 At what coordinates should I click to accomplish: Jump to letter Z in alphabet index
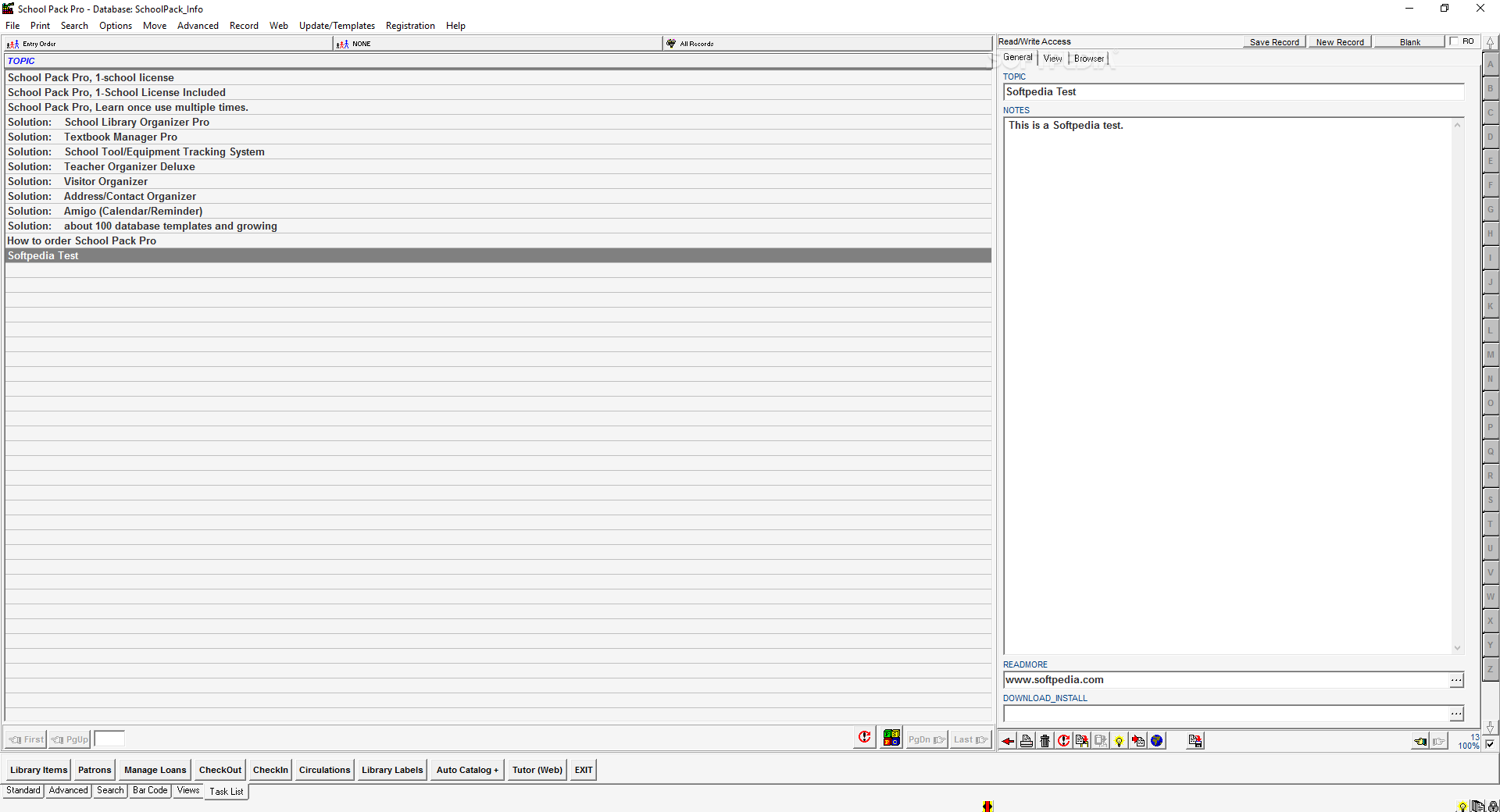(1490, 670)
